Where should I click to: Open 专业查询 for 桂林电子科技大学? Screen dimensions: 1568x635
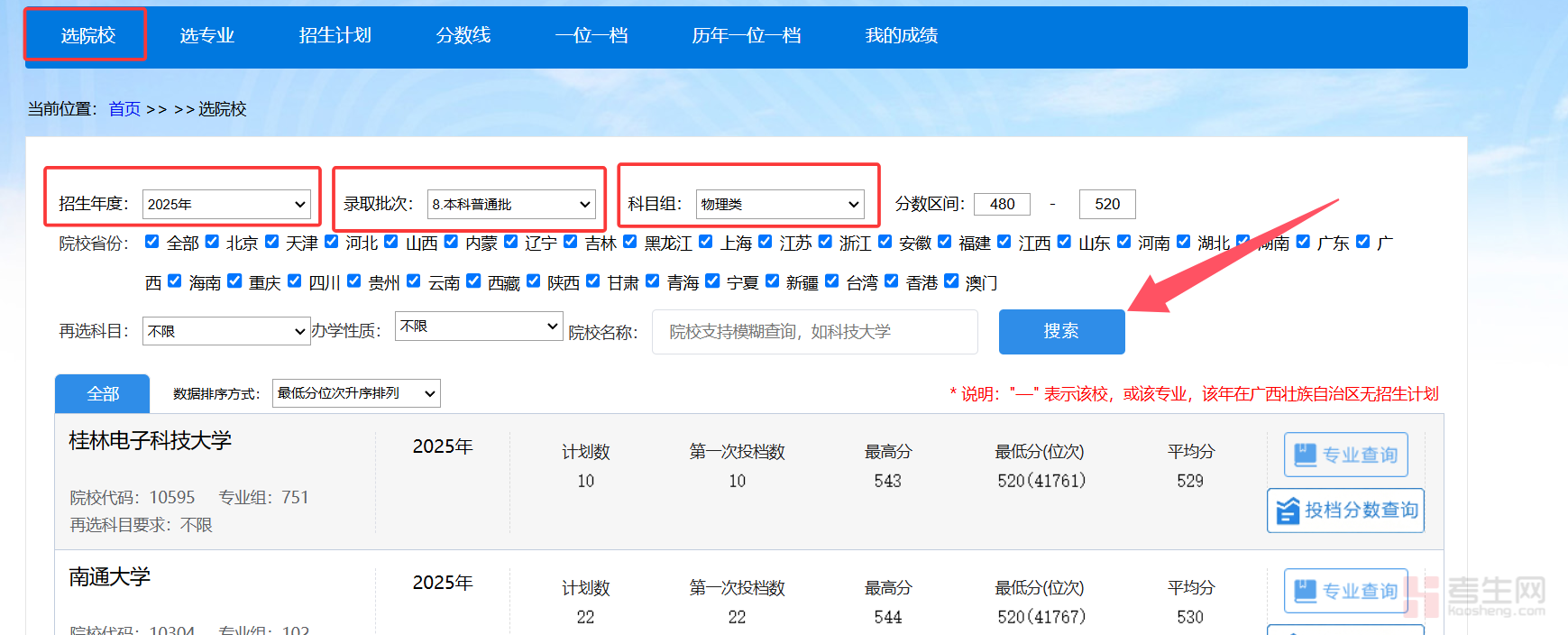point(1345,455)
